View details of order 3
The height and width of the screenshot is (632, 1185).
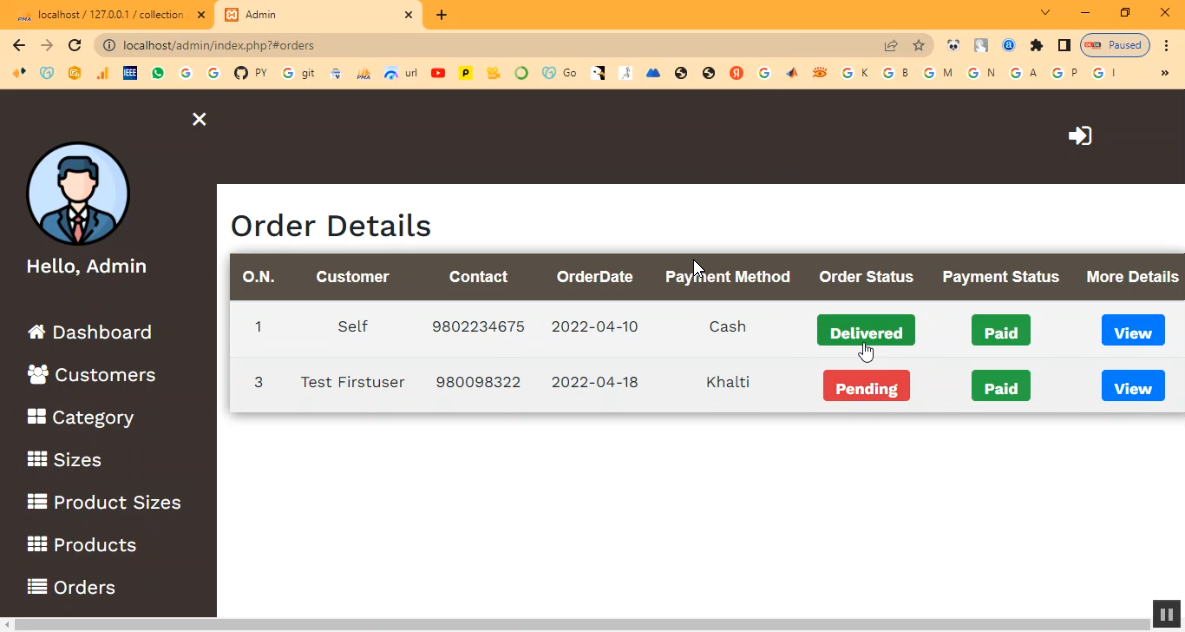(1132, 387)
